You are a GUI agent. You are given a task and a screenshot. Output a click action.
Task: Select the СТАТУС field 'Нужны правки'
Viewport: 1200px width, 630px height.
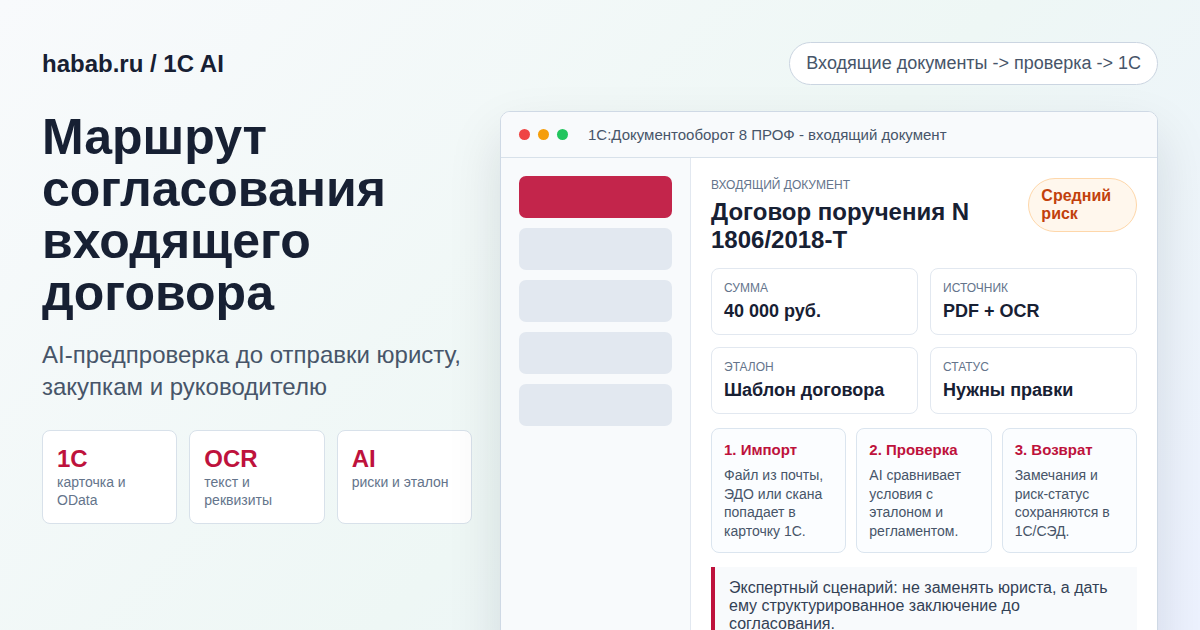(x=1033, y=380)
